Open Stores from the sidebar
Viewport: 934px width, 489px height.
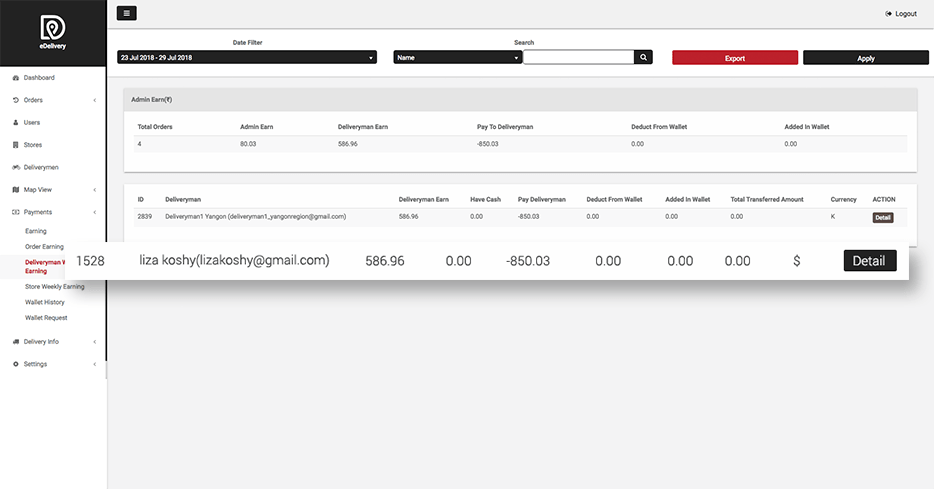(x=33, y=145)
